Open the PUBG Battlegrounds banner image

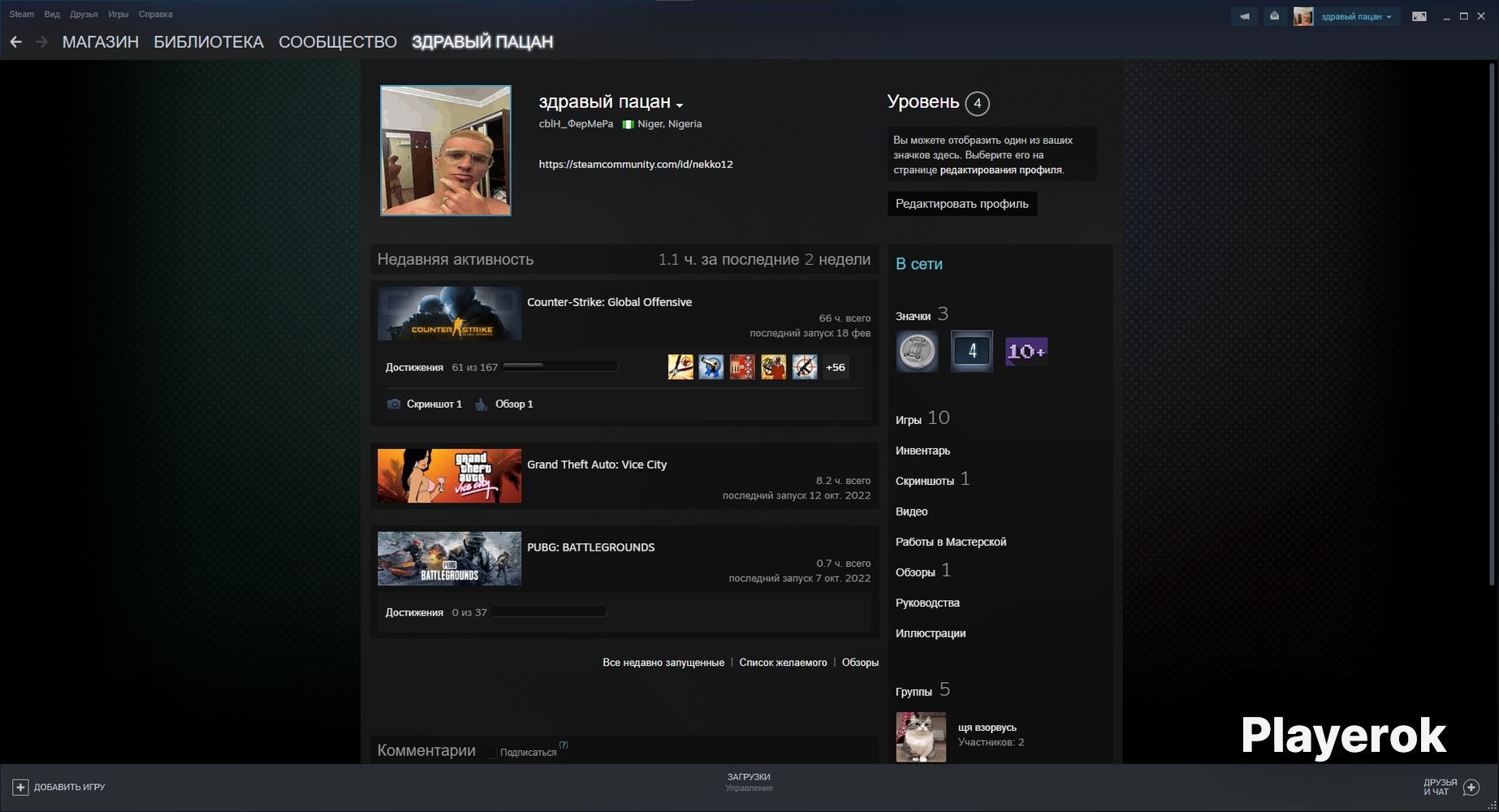(x=449, y=559)
